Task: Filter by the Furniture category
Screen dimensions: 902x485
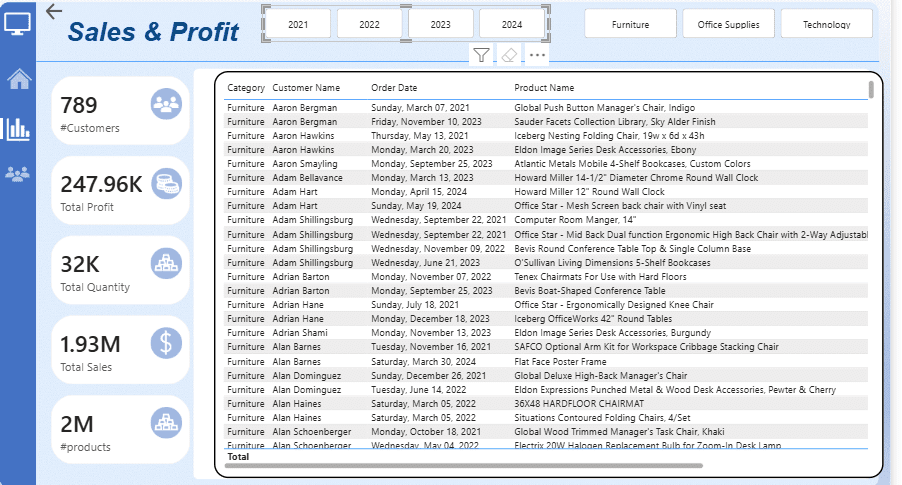Action: (630, 24)
